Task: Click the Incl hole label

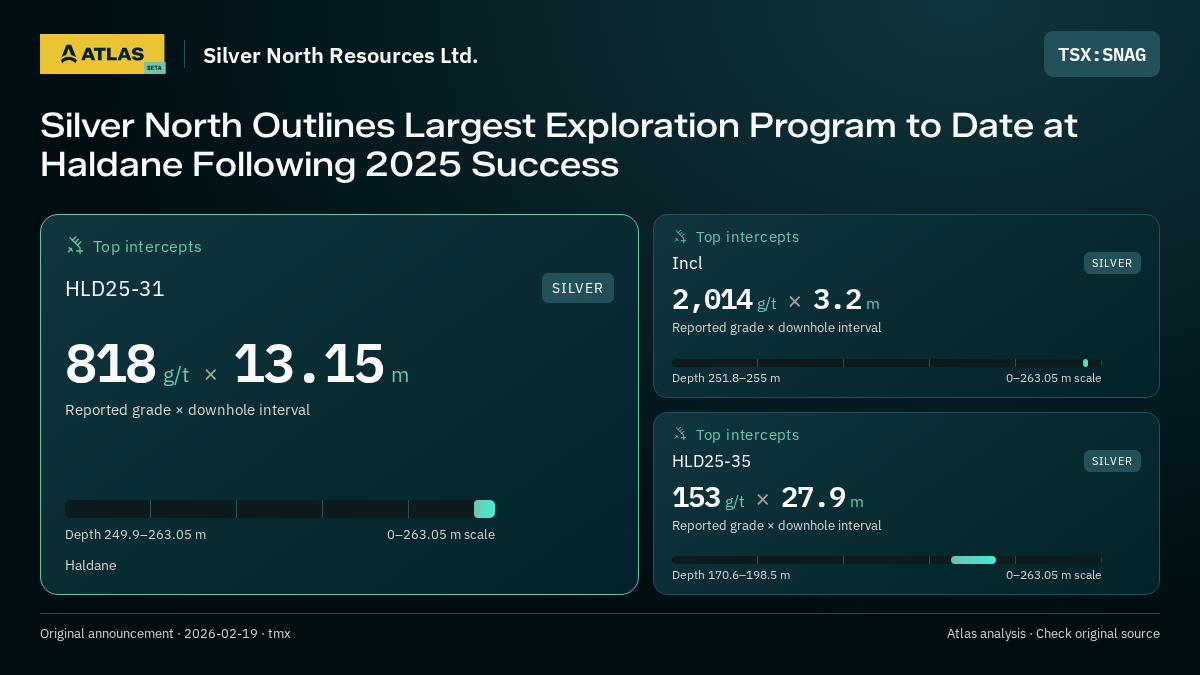Action: click(x=687, y=263)
